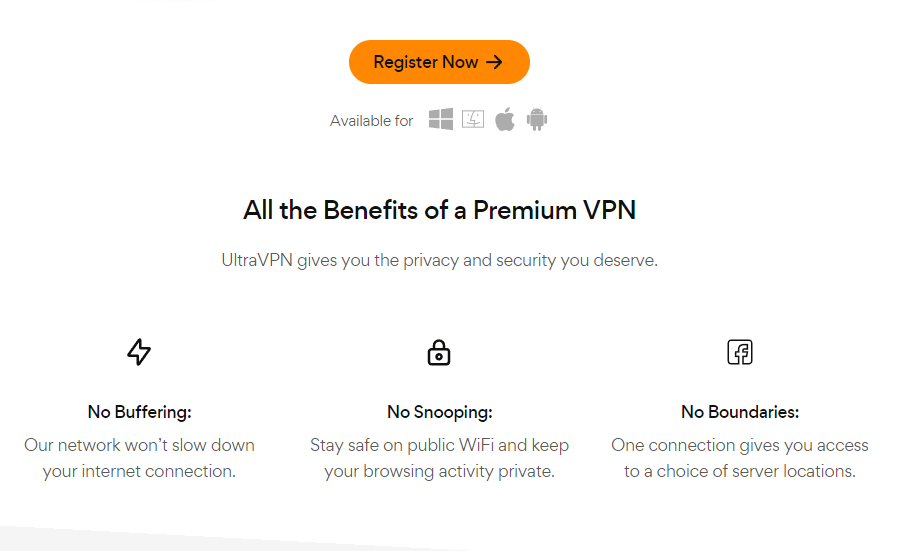Select the Android robot icon
The width and height of the screenshot is (904, 551).
537,119
